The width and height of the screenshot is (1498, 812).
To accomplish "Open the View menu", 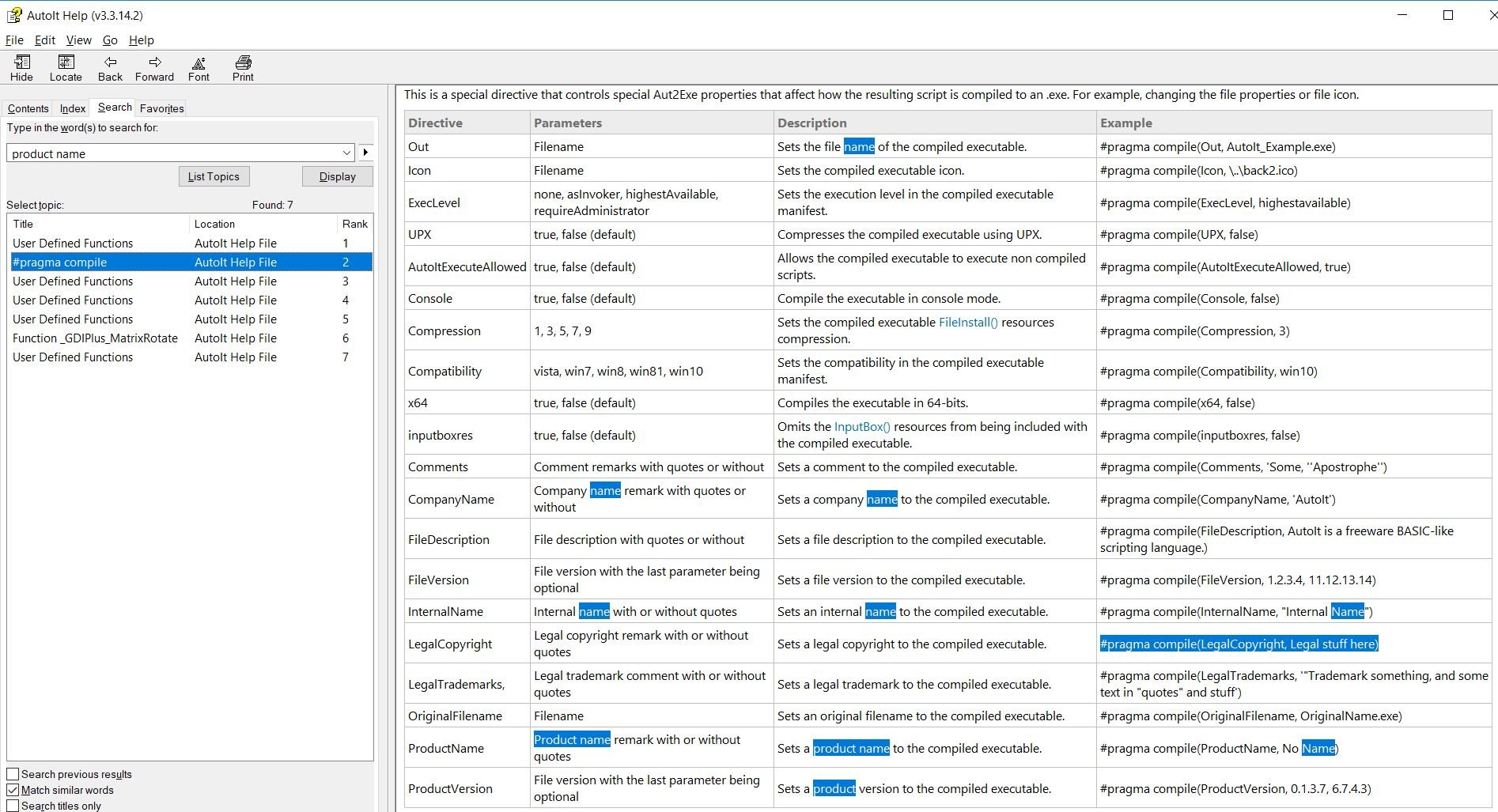I will (x=78, y=40).
